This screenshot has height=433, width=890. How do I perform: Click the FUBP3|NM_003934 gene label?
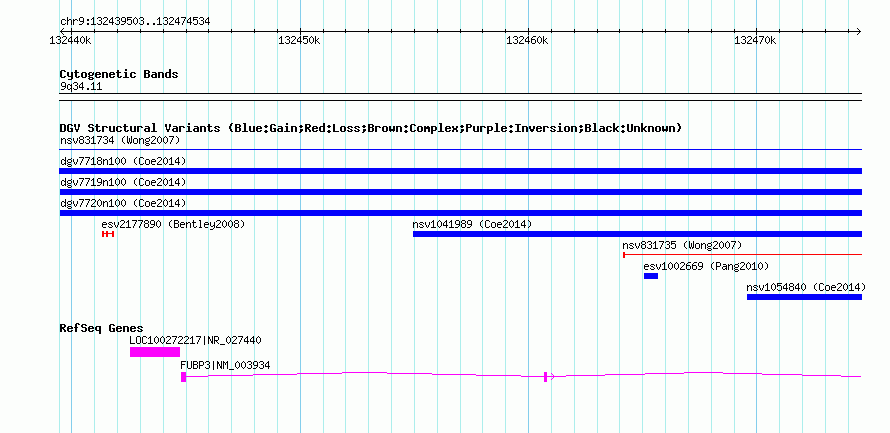pos(225,365)
